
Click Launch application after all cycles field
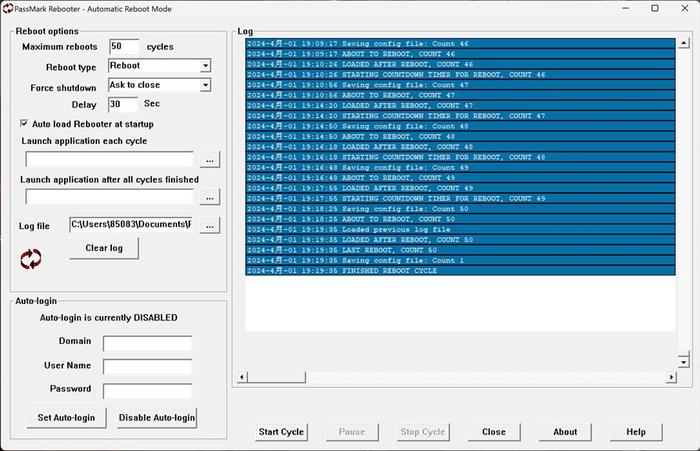pyautogui.click(x=110, y=197)
